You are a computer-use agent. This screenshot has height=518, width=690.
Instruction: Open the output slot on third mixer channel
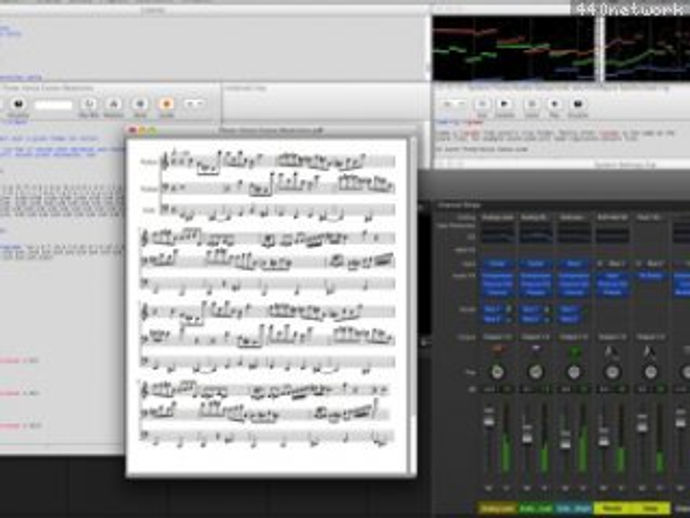click(574, 337)
